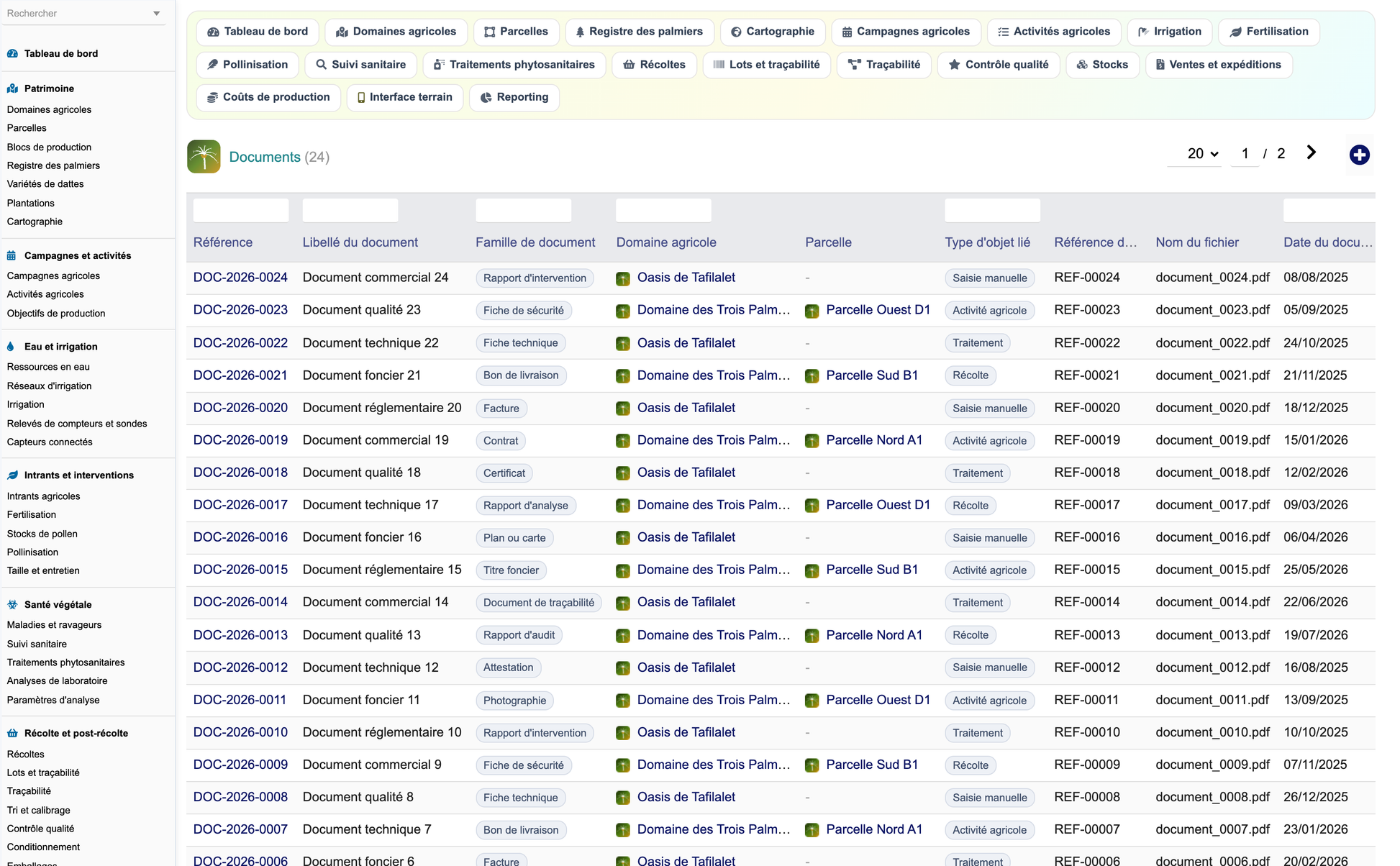Click the Certificat tag in DOC-2026-0018 row
1400x866 pixels.
point(504,473)
